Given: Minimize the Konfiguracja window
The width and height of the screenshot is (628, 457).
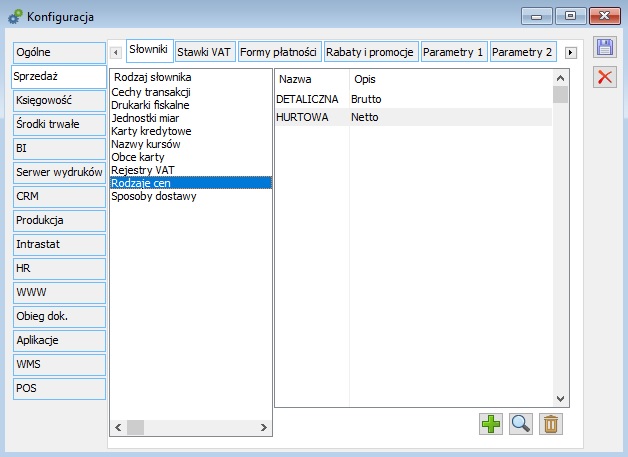Looking at the screenshot, I should [537, 16].
